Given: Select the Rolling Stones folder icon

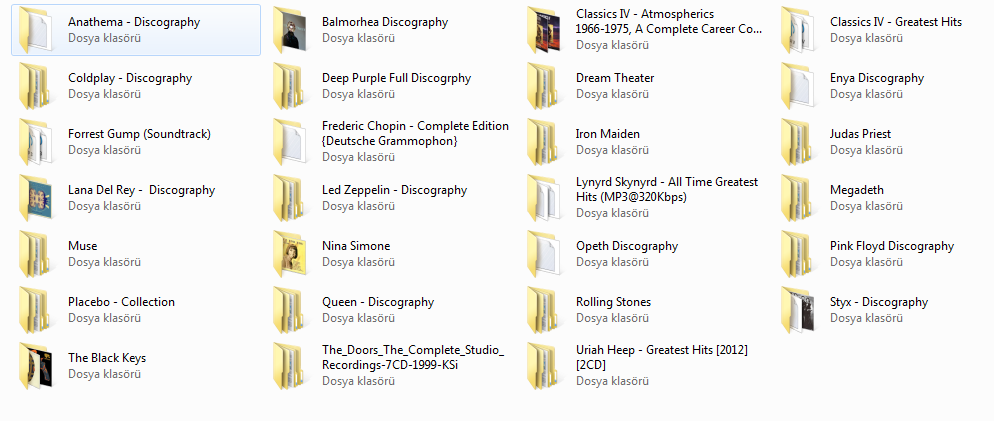Looking at the screenshot, I should point(545,310).
